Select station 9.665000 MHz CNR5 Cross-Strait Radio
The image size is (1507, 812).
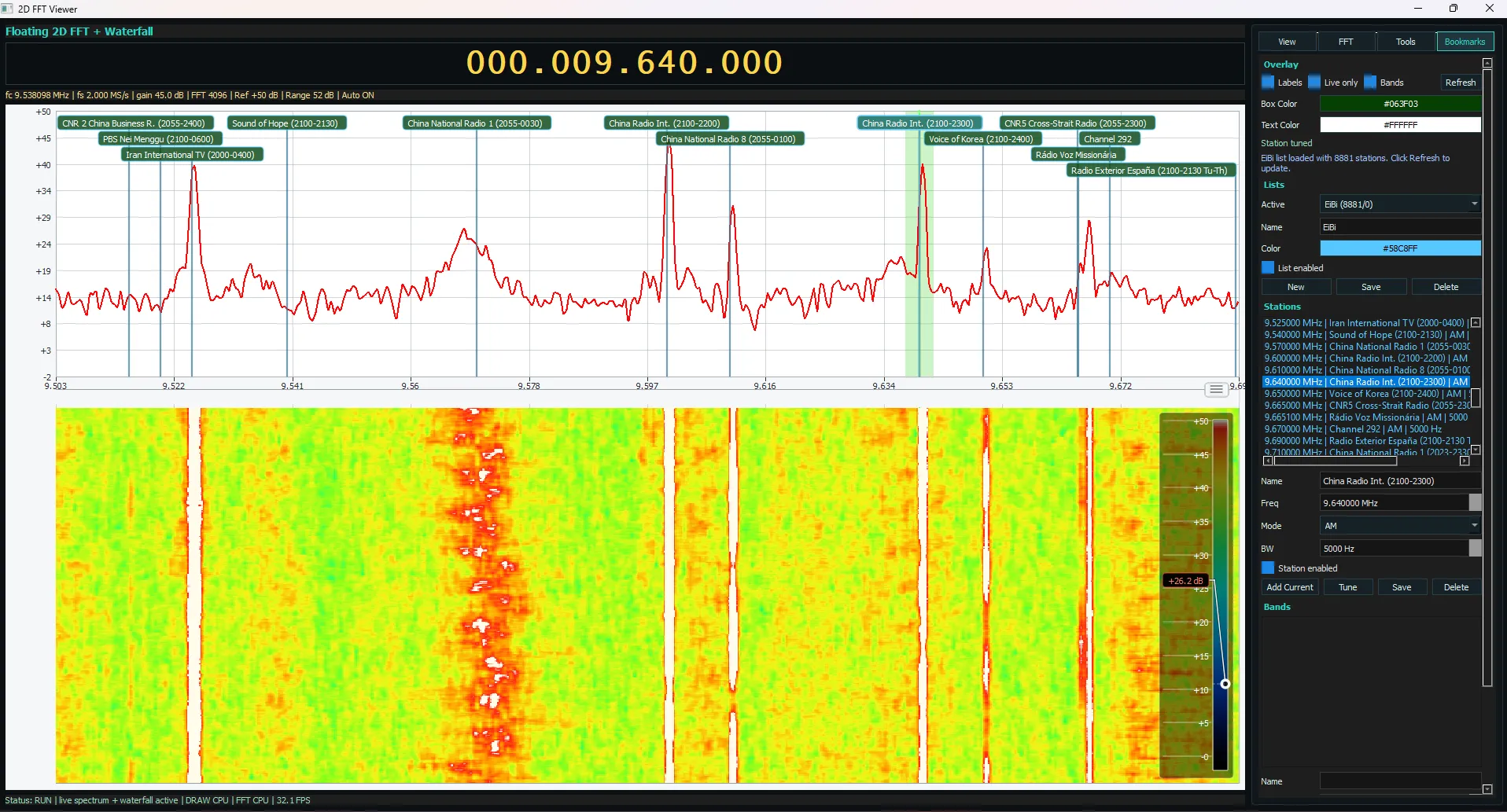1365,405
